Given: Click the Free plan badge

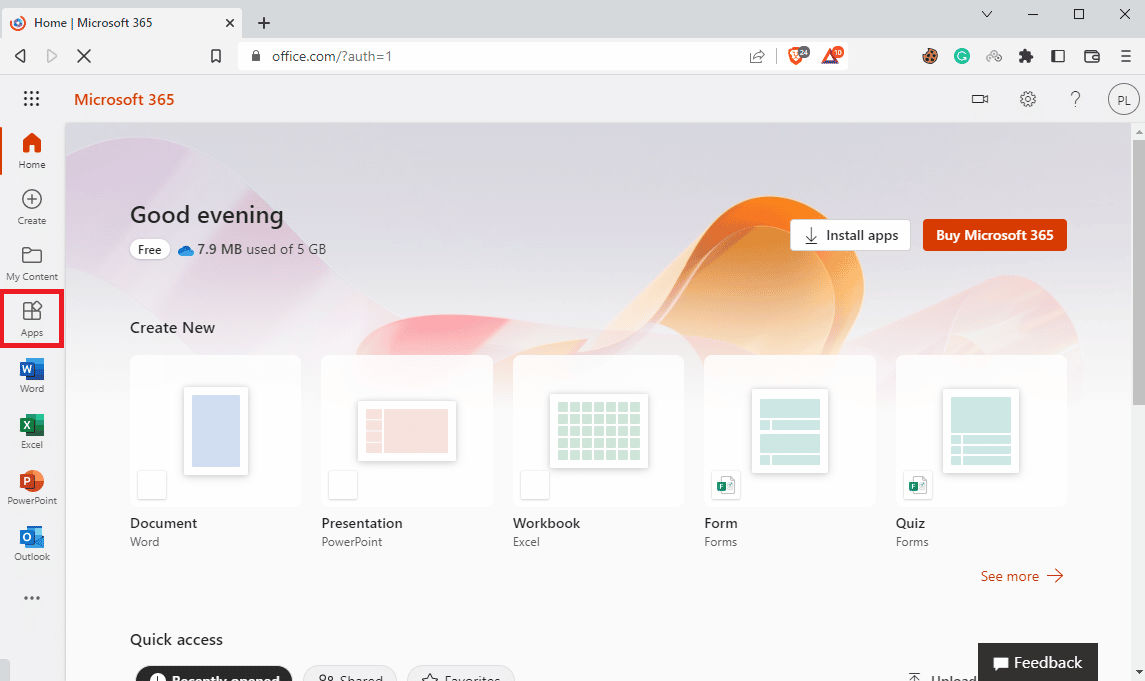Looking at the screenshot, I should [x=150, y=250].
